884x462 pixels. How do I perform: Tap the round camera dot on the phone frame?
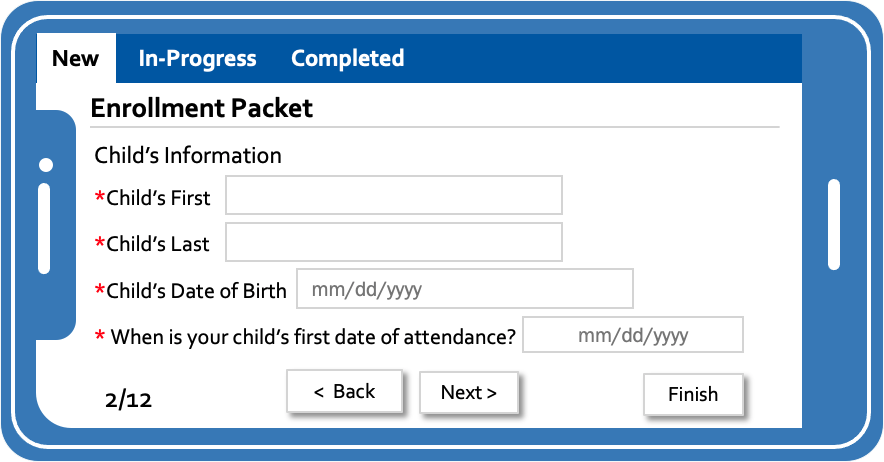[44, 165]
